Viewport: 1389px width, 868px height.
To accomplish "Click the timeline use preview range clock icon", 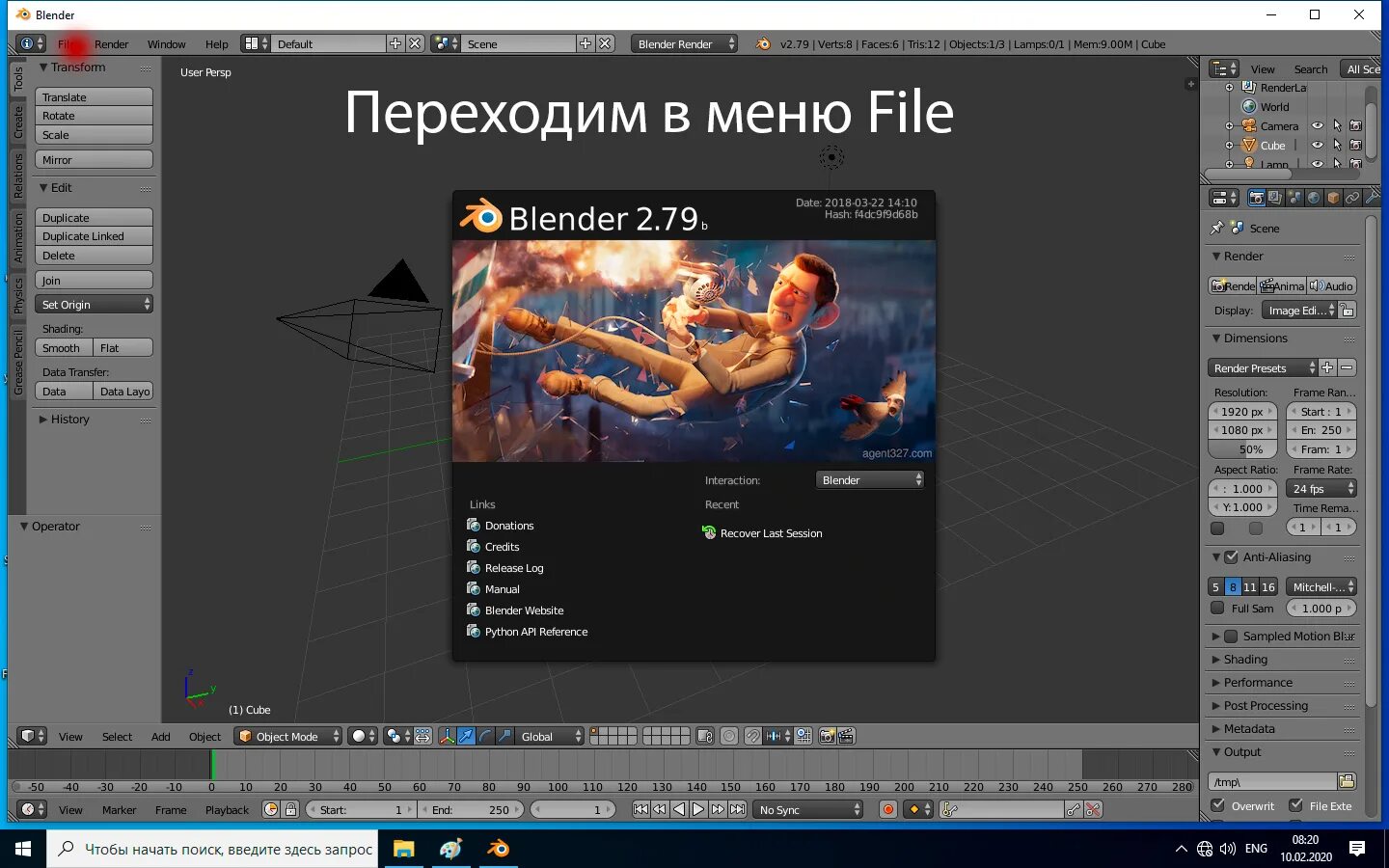I will (271, 809).
